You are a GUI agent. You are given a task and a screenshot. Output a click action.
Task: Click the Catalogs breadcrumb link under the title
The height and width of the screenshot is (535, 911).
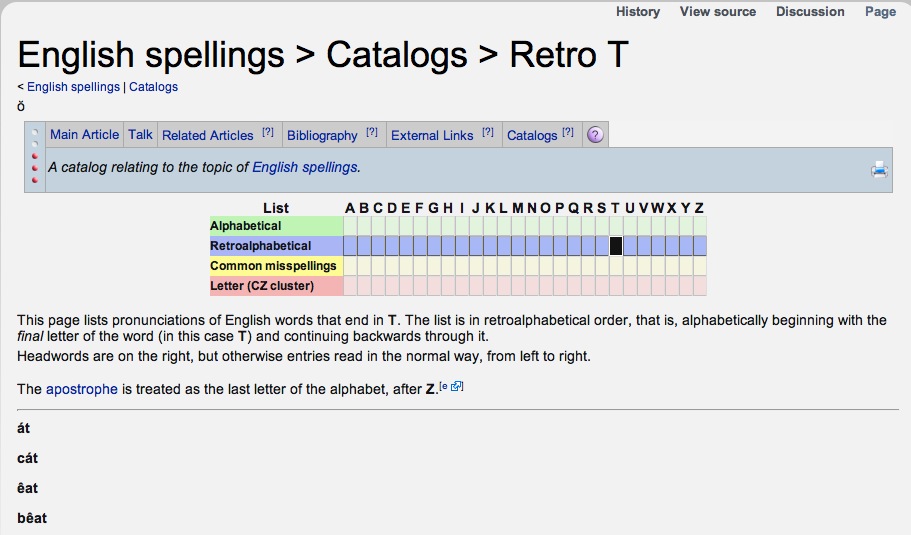[x=153, y=87]
